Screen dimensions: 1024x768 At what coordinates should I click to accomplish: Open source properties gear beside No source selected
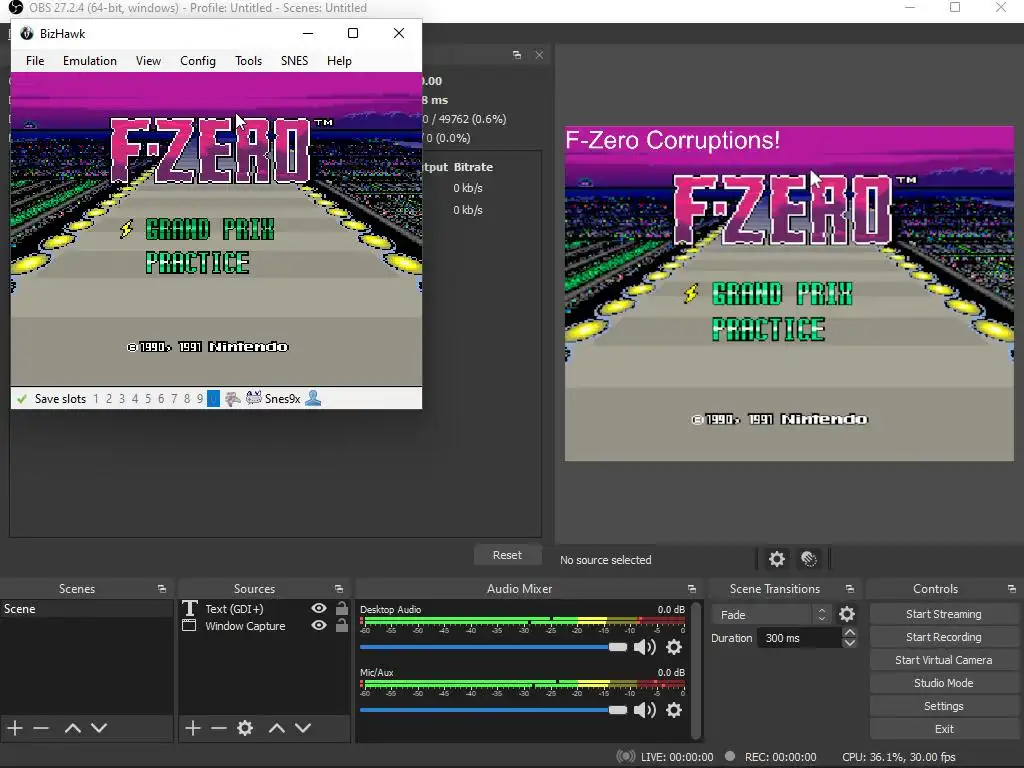point(776,559)
